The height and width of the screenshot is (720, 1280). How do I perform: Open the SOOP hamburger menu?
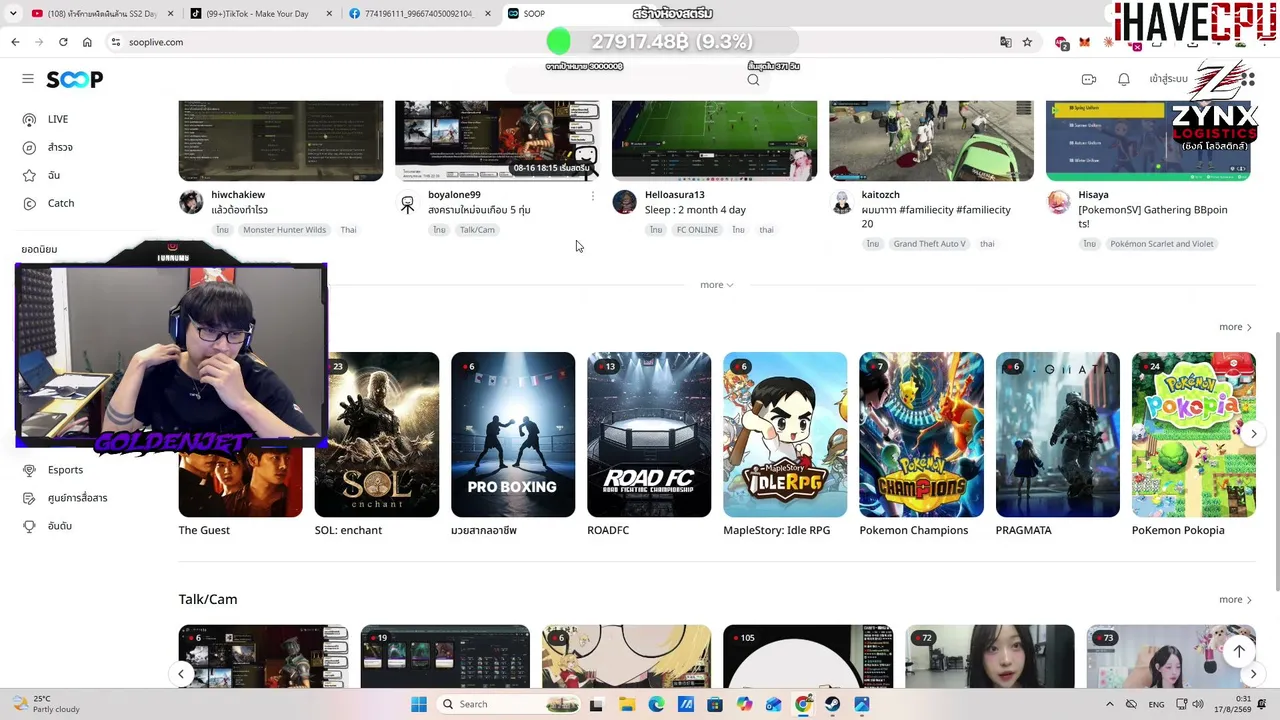coord(28,79)
